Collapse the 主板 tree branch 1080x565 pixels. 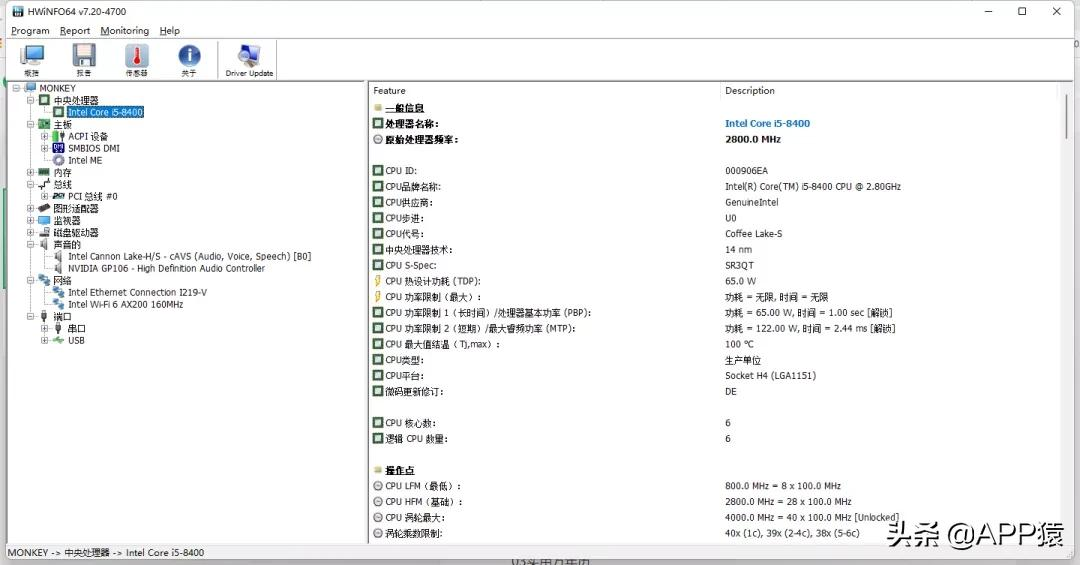[x=30, y=124]
